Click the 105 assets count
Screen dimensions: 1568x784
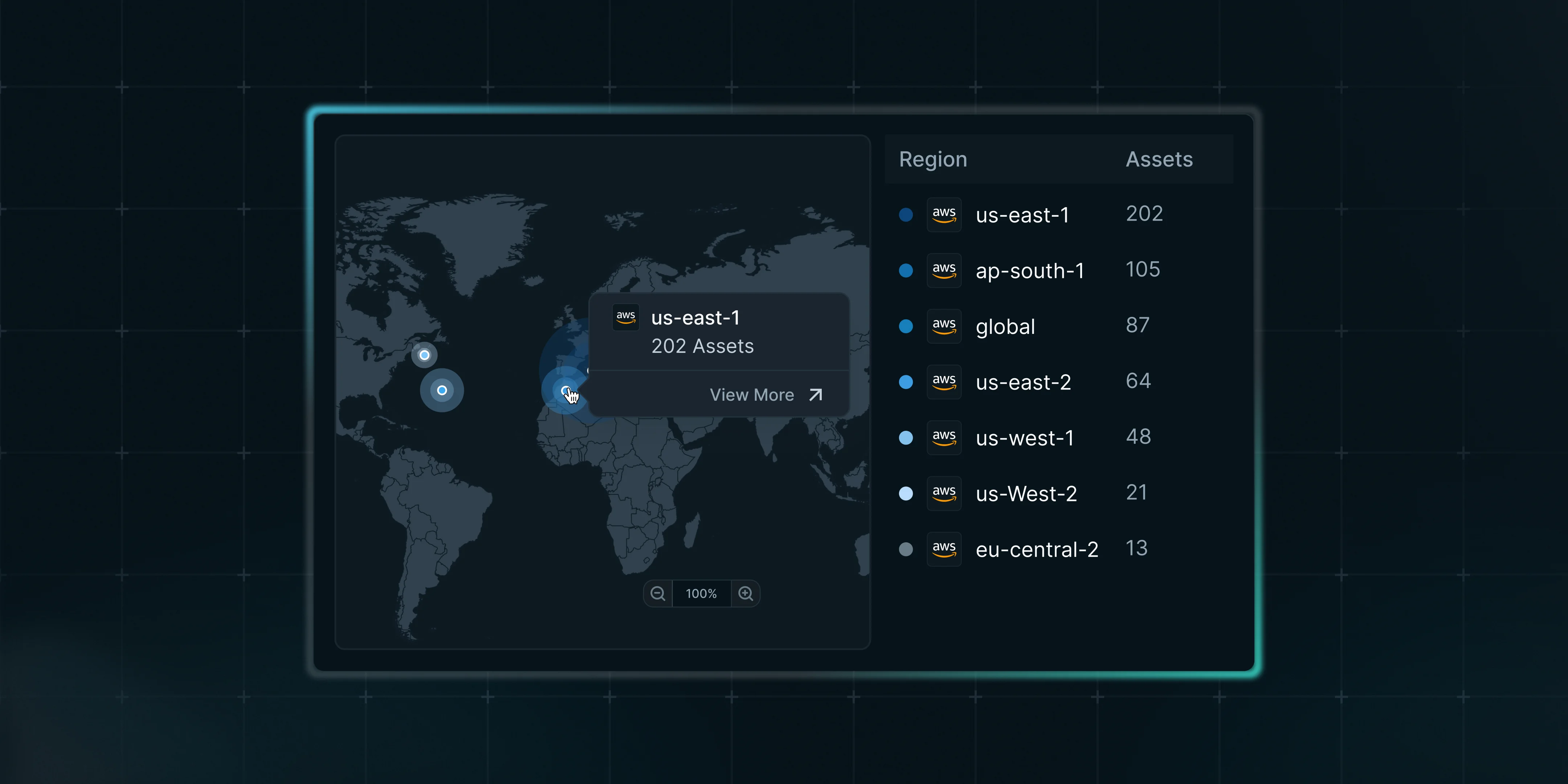1143,270
